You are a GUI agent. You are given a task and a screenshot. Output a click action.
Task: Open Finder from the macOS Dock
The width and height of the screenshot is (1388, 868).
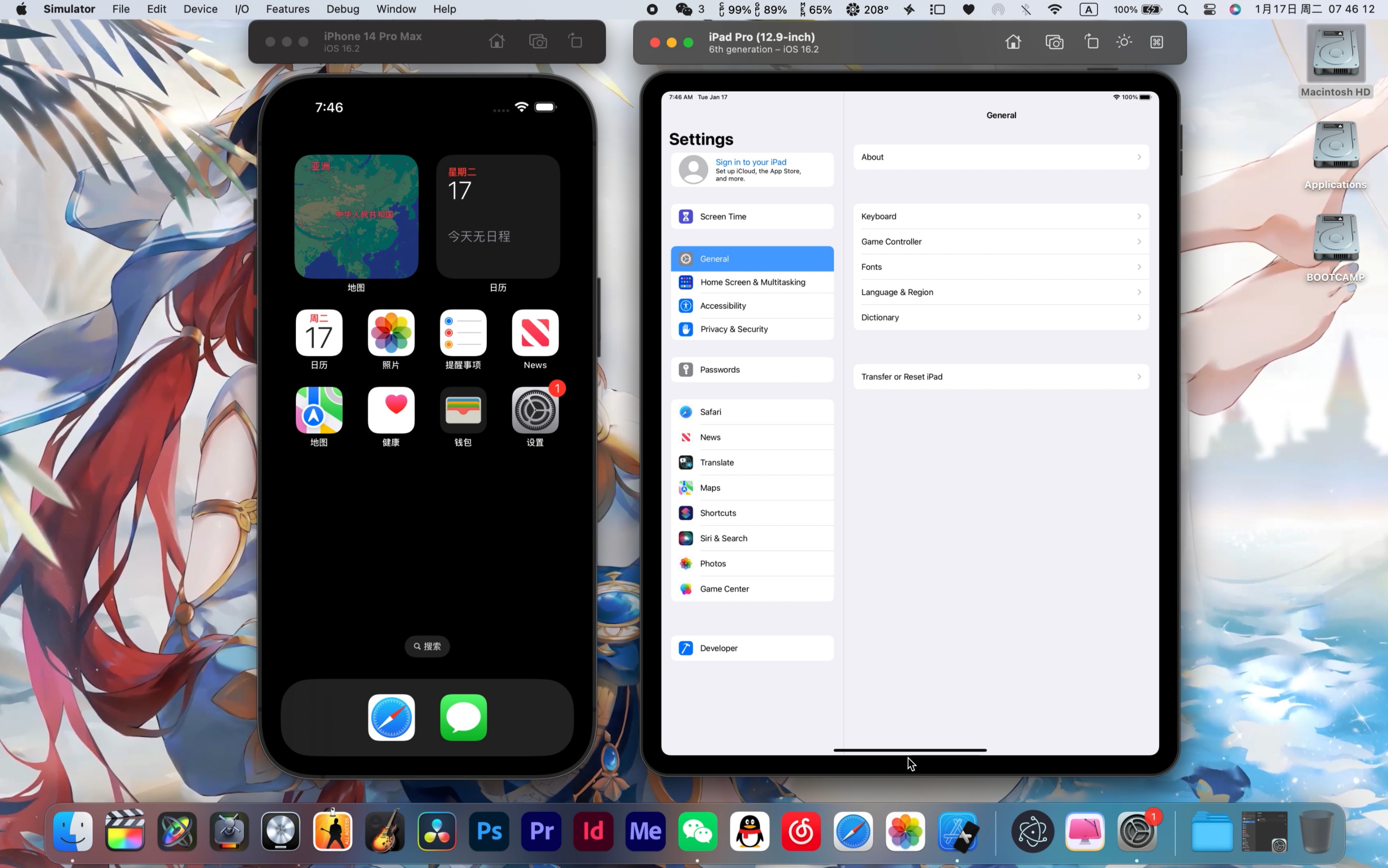(73, 831)
